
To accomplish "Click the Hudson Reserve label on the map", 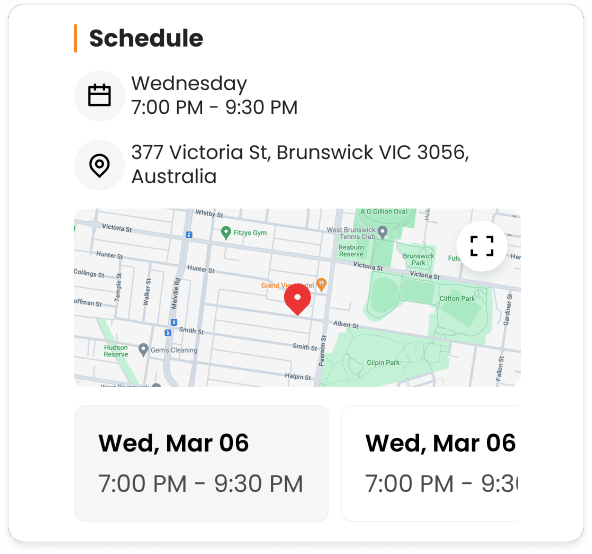I will tap(116, 351).
